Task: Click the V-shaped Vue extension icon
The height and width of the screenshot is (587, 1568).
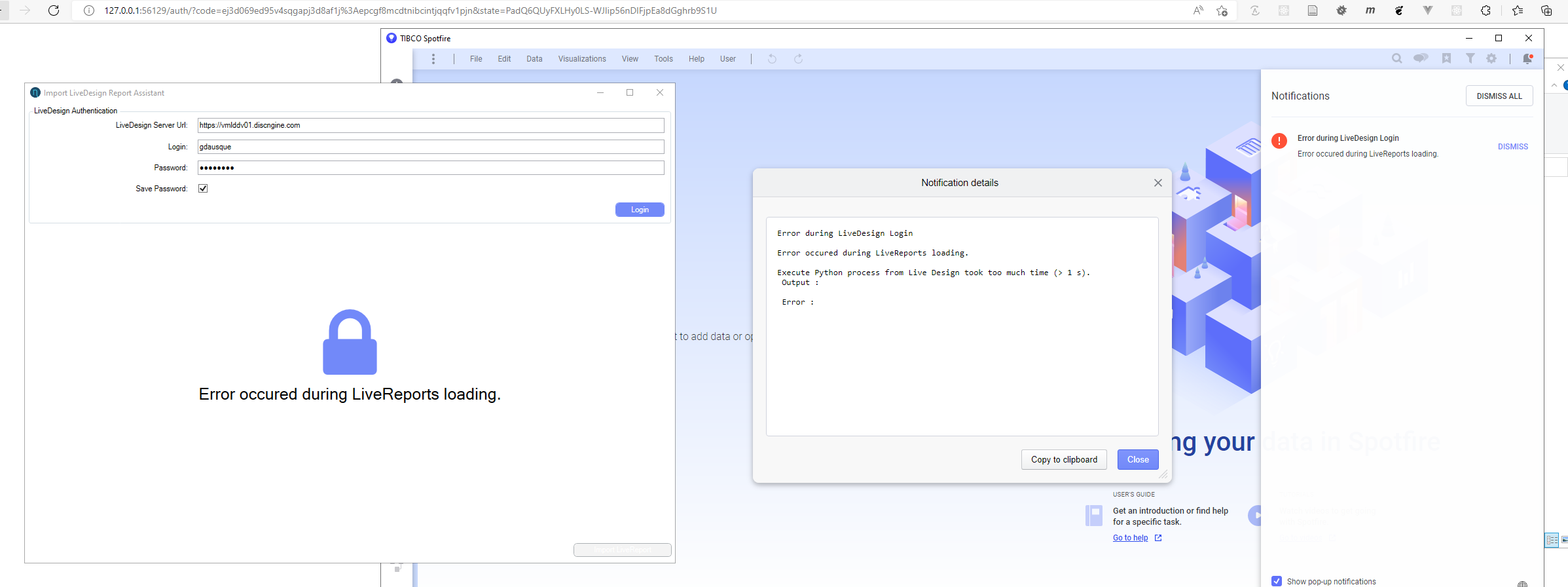Action: click(1428, 10)
